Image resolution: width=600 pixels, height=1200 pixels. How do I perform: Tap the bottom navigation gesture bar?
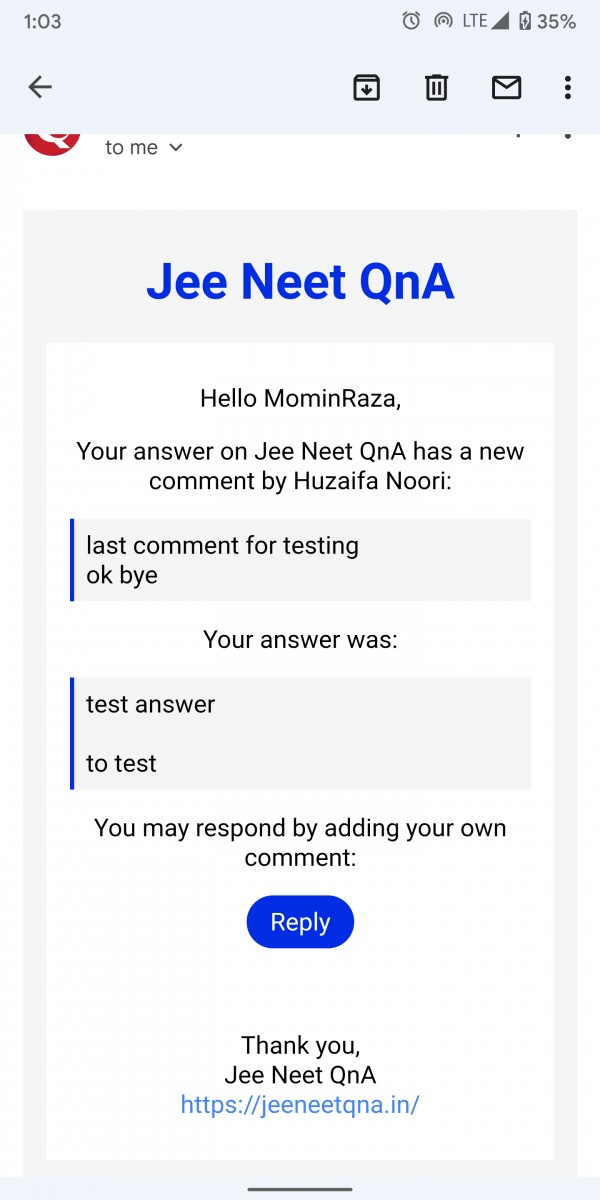point(300,1189)
